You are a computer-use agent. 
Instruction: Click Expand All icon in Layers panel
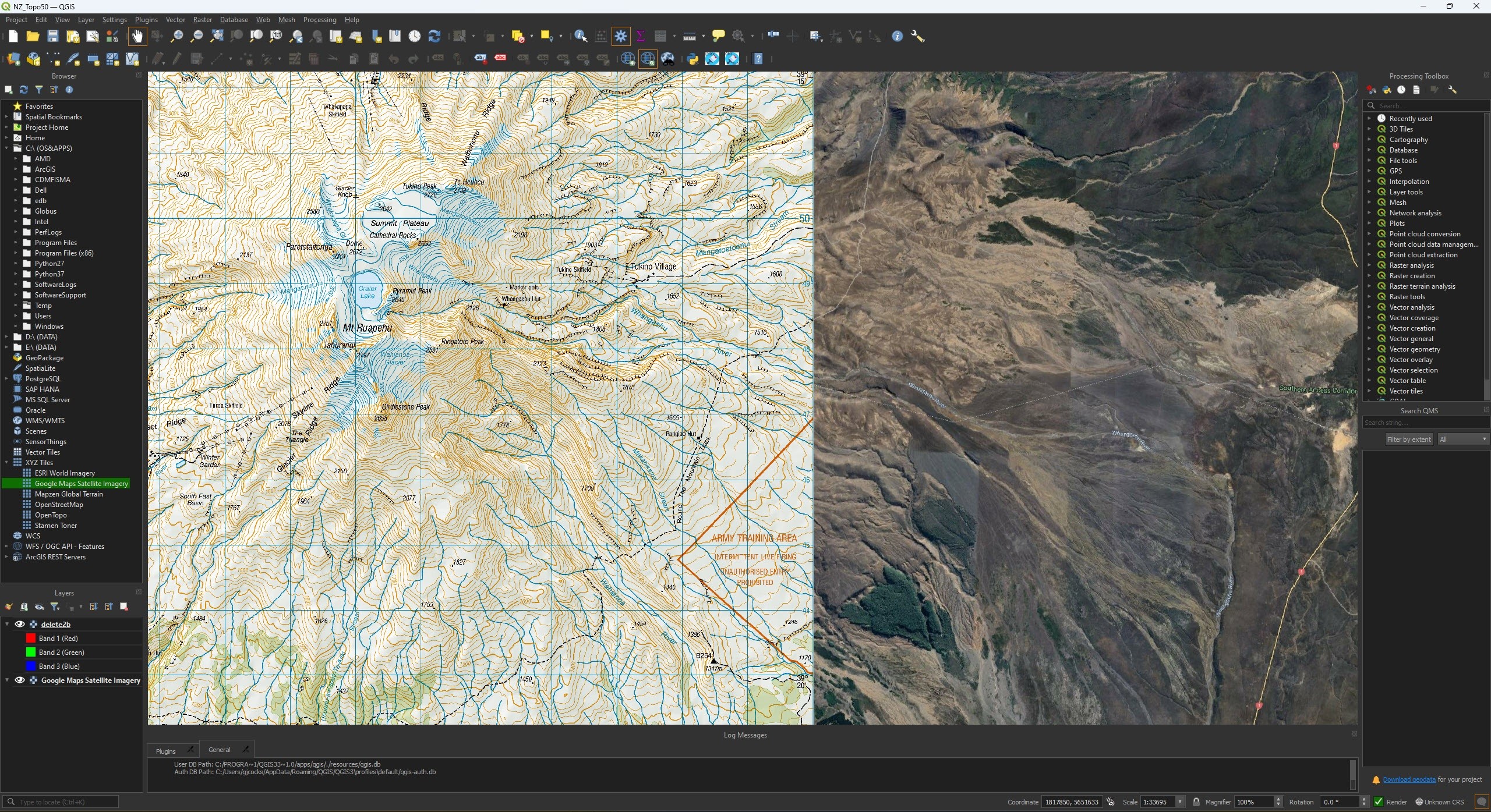pos(93,607)
